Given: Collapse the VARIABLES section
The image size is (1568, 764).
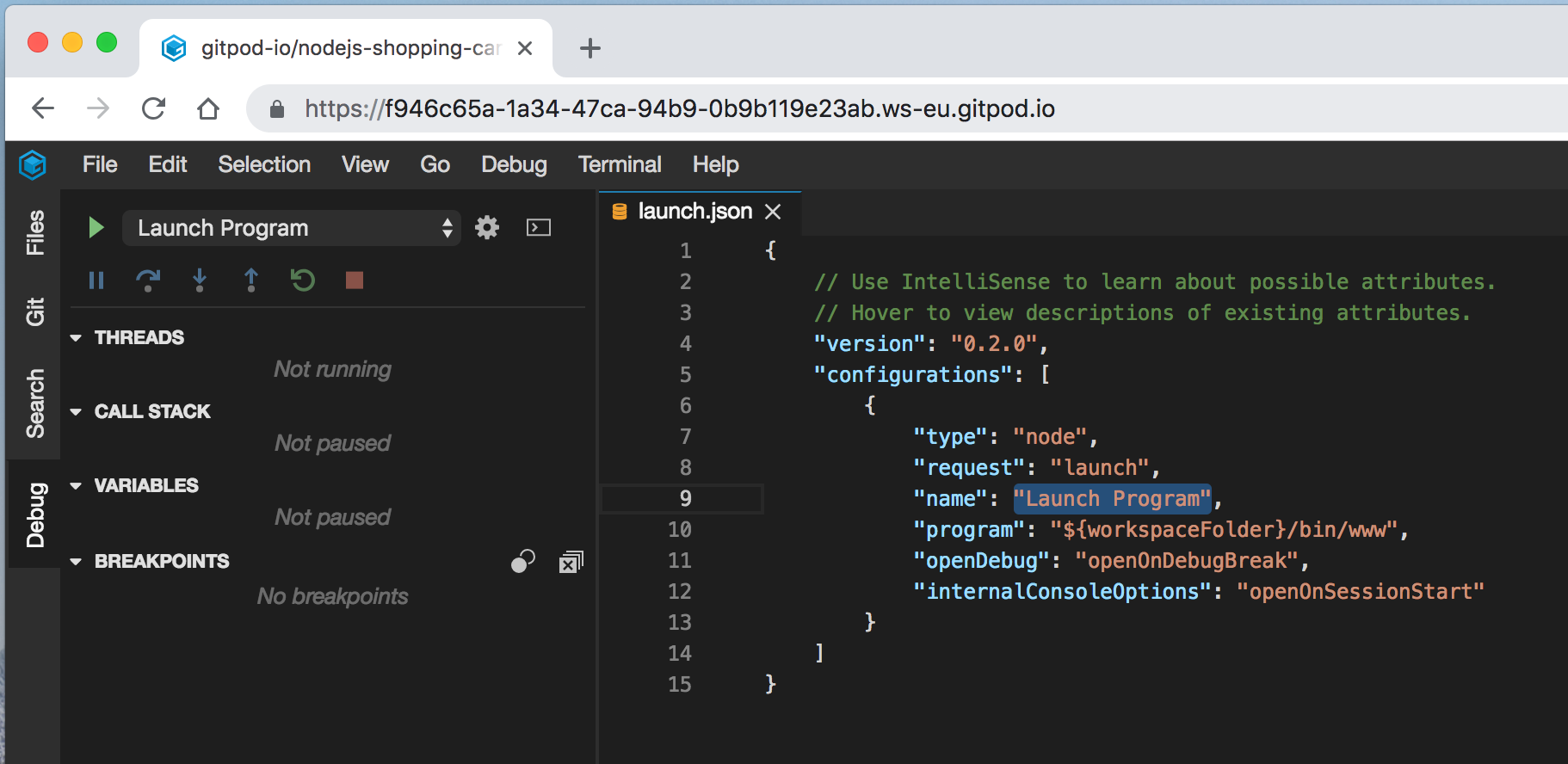Looking at the screenshot, I should pos(76,486).
